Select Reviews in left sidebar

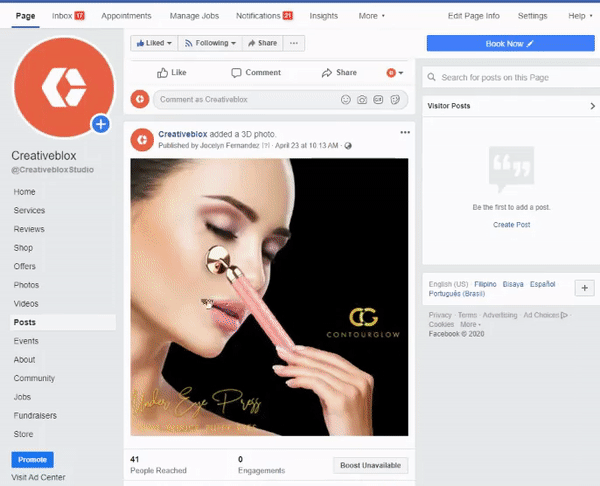pos(29,229)
